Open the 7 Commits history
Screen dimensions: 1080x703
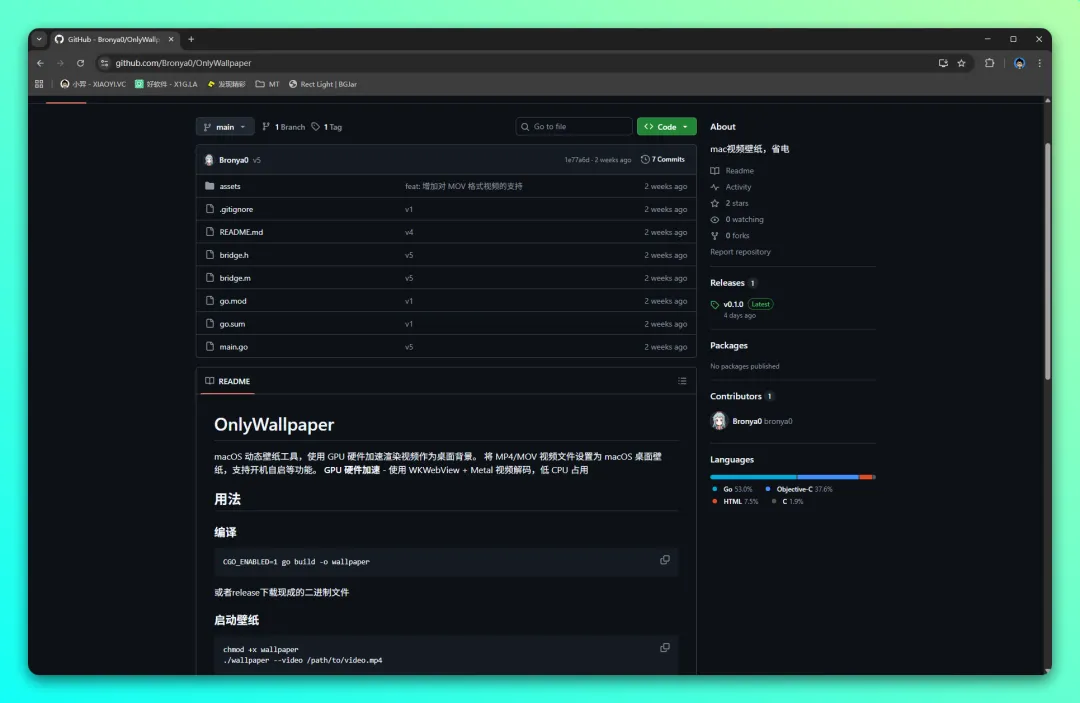click(663, 159)
